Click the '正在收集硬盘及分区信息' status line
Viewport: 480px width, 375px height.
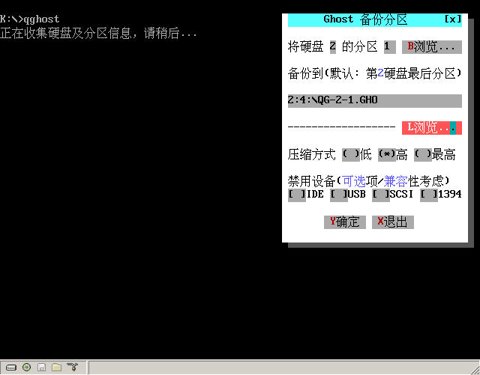tap(98, 33)
